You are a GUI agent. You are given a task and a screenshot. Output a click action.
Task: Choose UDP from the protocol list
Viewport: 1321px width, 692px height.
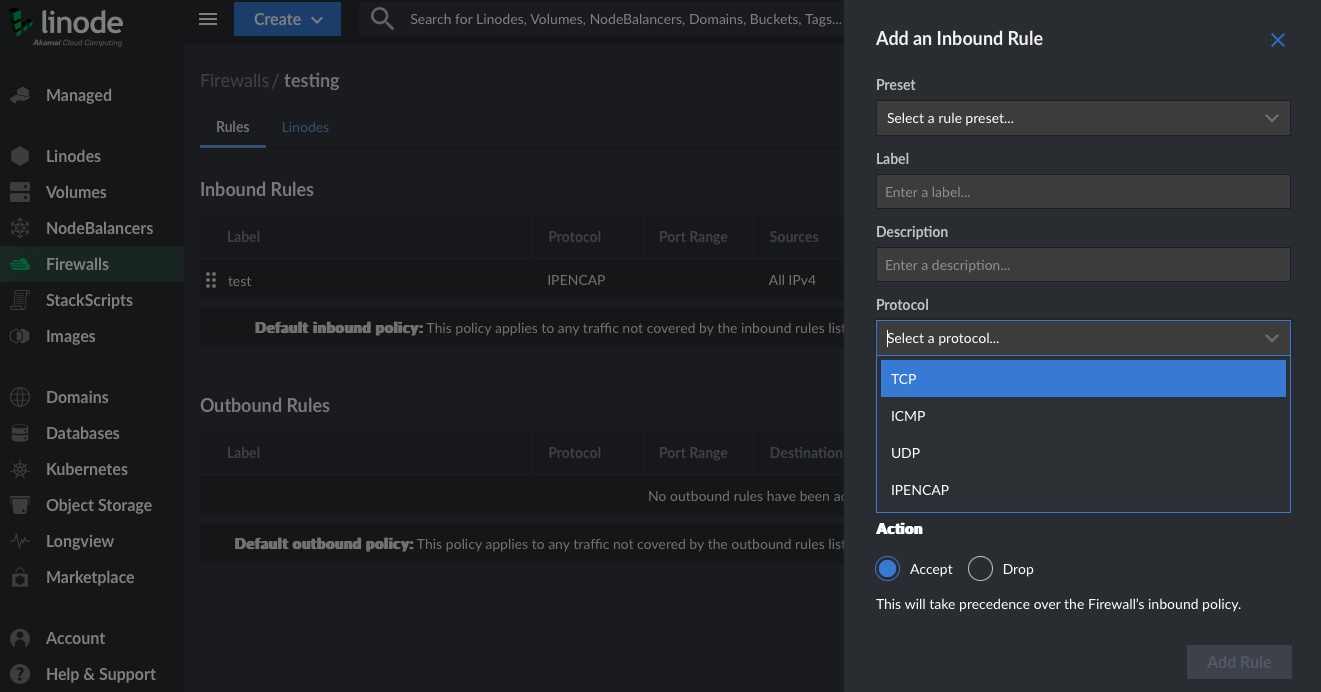coord(1083,453)
